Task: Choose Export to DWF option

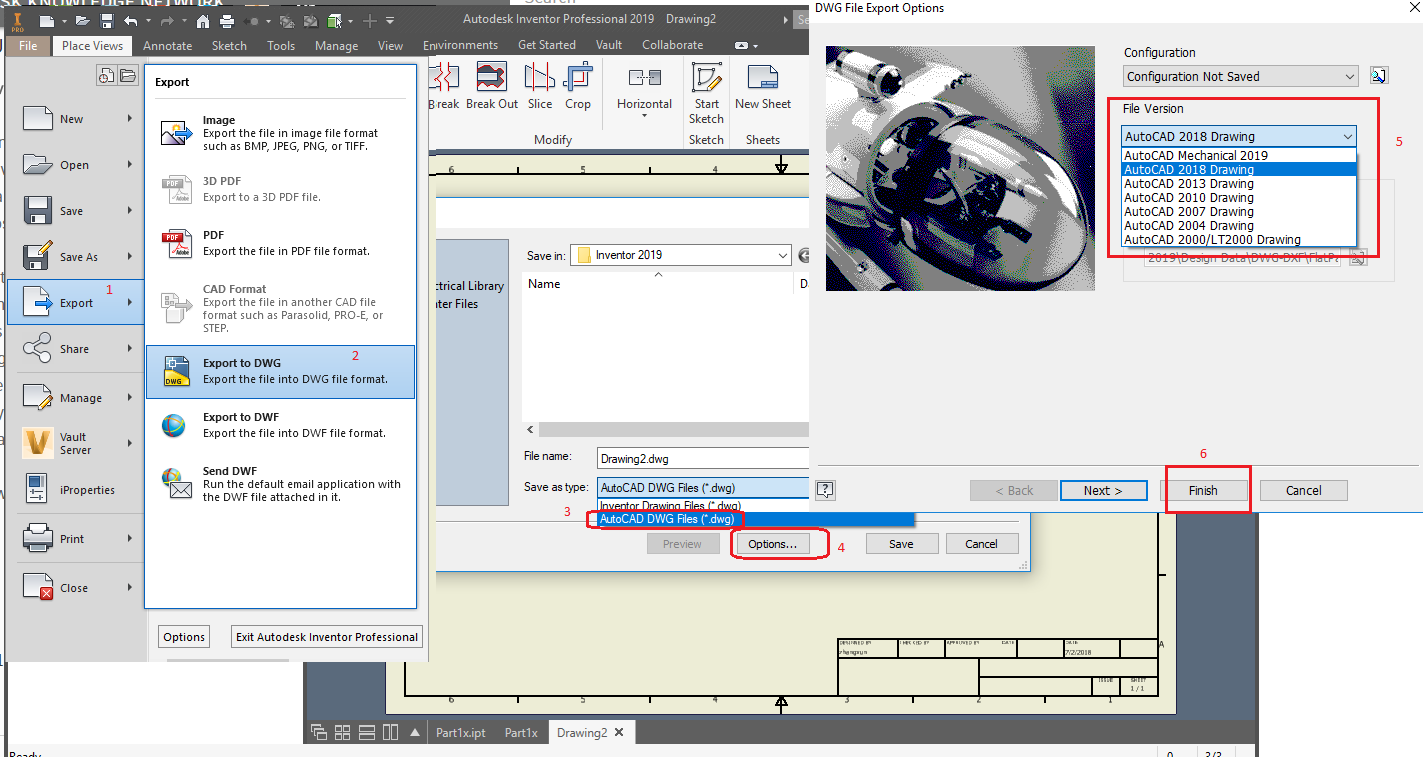Action: (x=280, y=425)
